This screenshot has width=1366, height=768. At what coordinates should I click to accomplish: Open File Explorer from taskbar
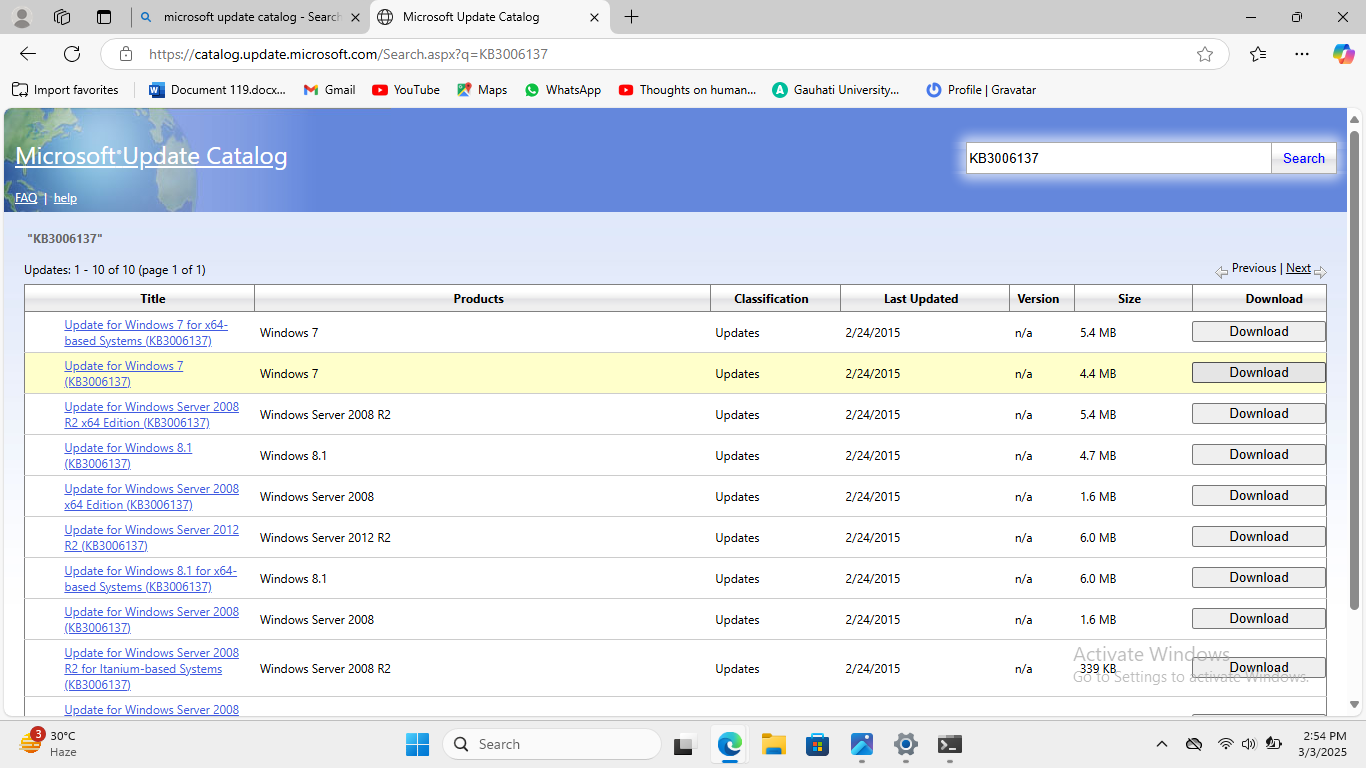click(x=773, y=744)
